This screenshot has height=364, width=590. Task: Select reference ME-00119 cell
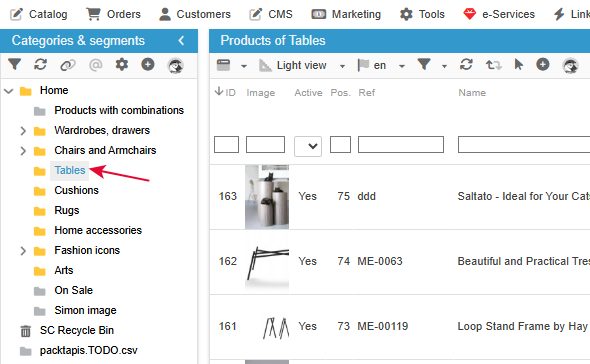tap(383, 326)
